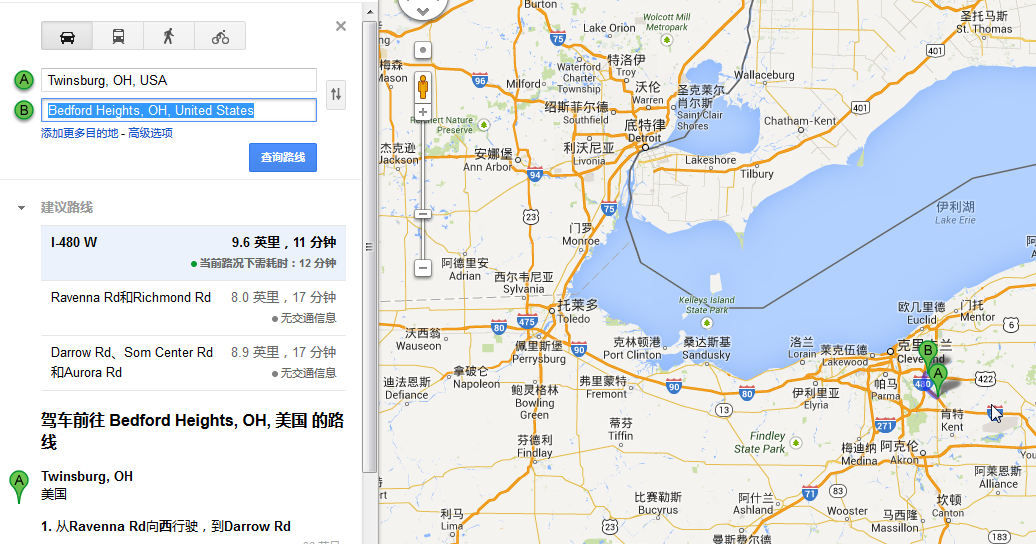Click the I-71 highway shield
1036x544 pixels.
[x=810, y=493]
